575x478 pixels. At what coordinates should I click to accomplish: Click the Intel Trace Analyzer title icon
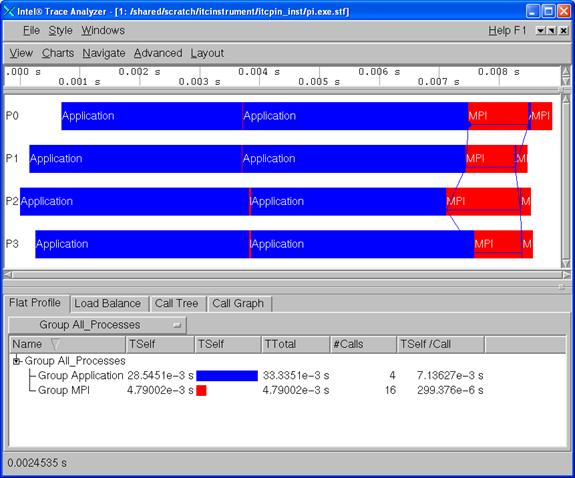click(x=9, y=11)
